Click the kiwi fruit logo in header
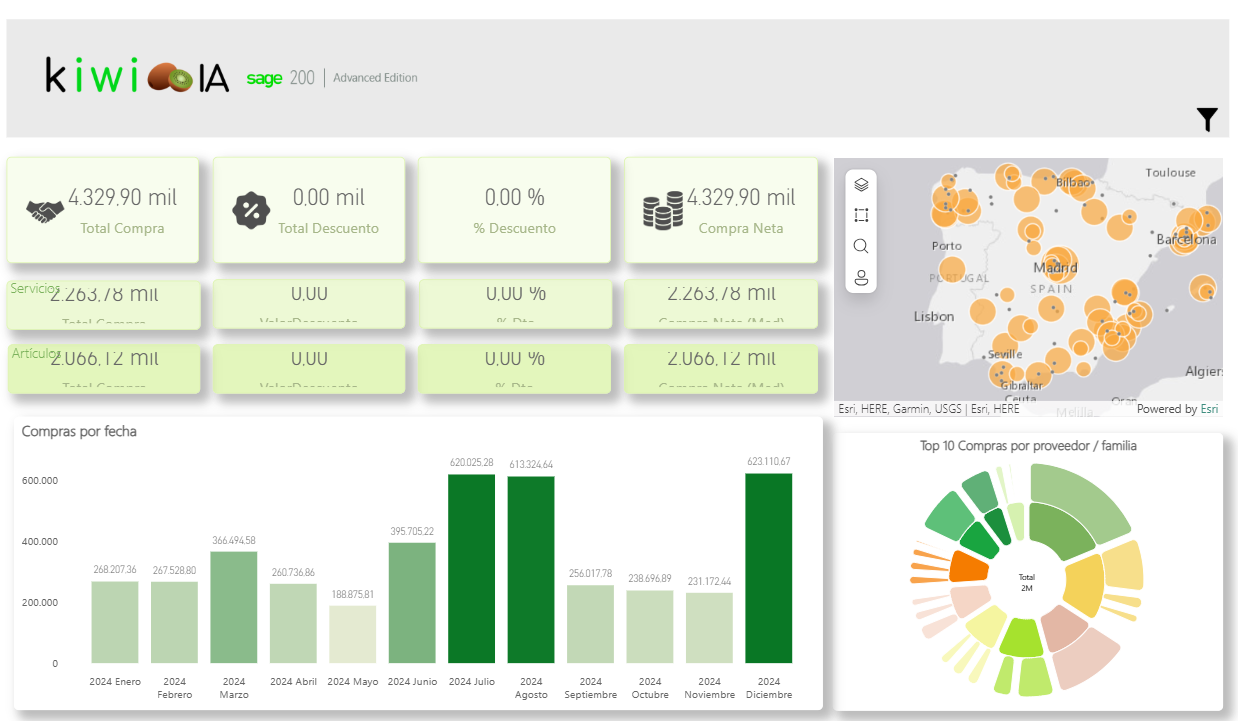 point(170,78)
